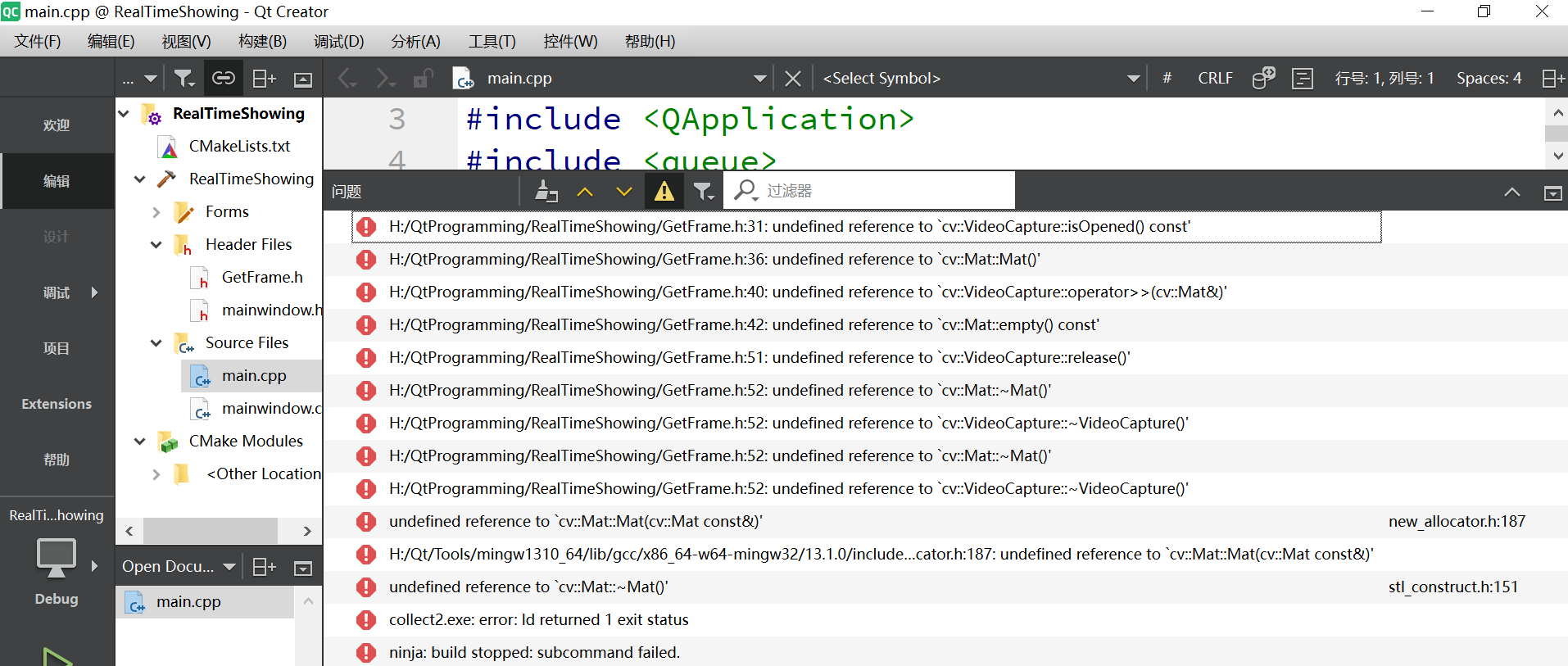The width and height of the screenshot is (1568, 666).
Task: Click the code model inspector icon
Action: [1263, 79]
